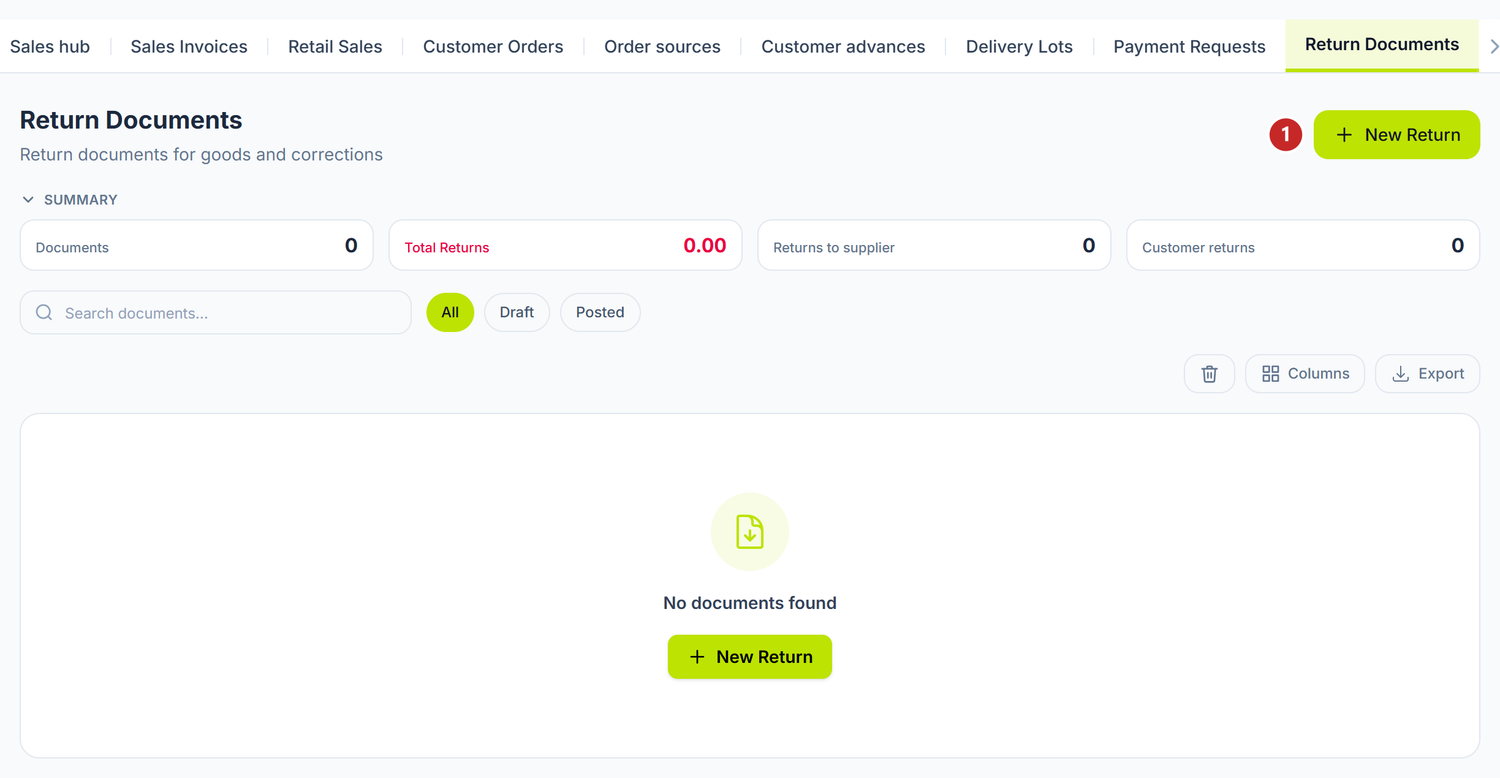The height and width of the screenshot is (778, 1500).
Task: Filter documents by All
Action: point(450,312)
